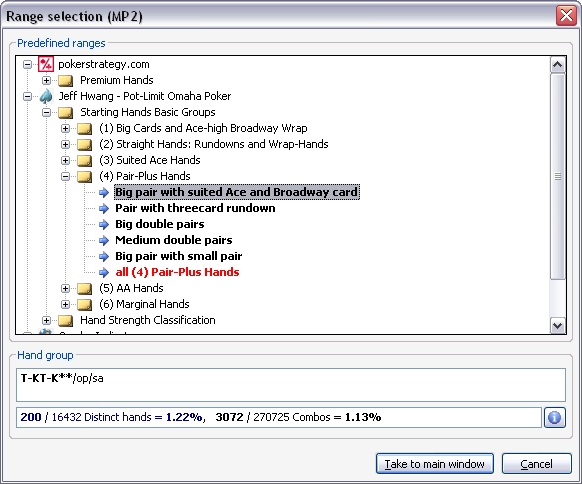Click the scrollbar down arrow
This screenshot has height=484, width=582.
558,326
